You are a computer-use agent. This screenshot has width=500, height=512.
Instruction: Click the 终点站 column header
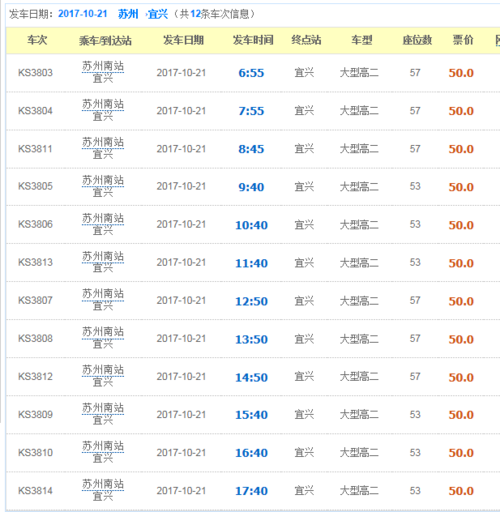306,40
